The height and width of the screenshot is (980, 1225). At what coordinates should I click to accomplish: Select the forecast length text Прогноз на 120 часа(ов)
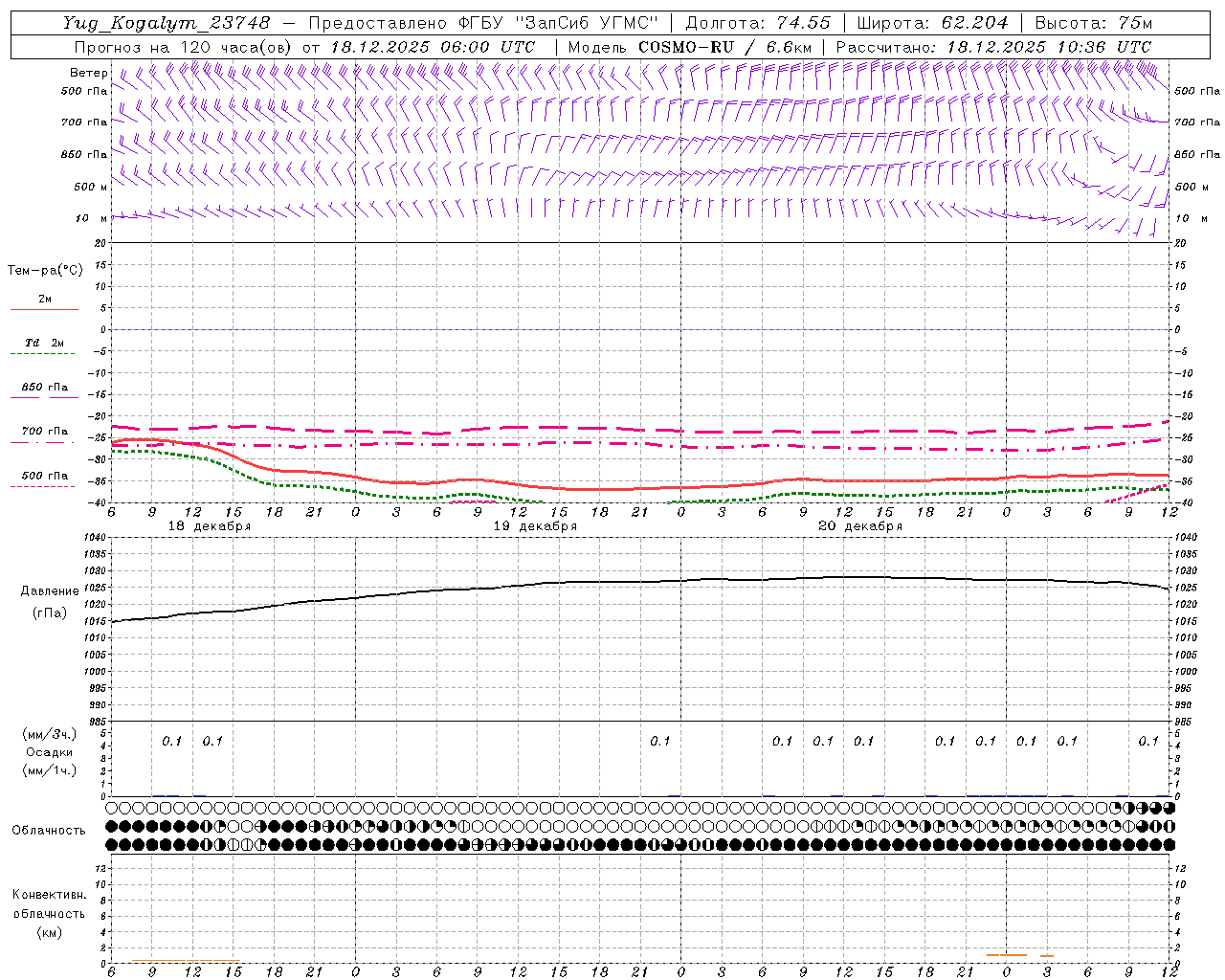click(184, 47)
